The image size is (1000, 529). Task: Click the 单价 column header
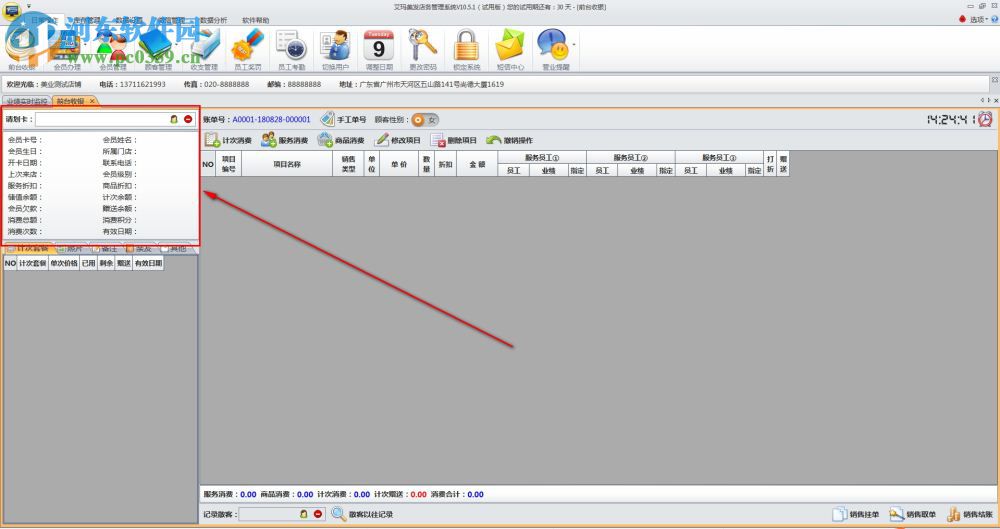(x=399, y=164)
